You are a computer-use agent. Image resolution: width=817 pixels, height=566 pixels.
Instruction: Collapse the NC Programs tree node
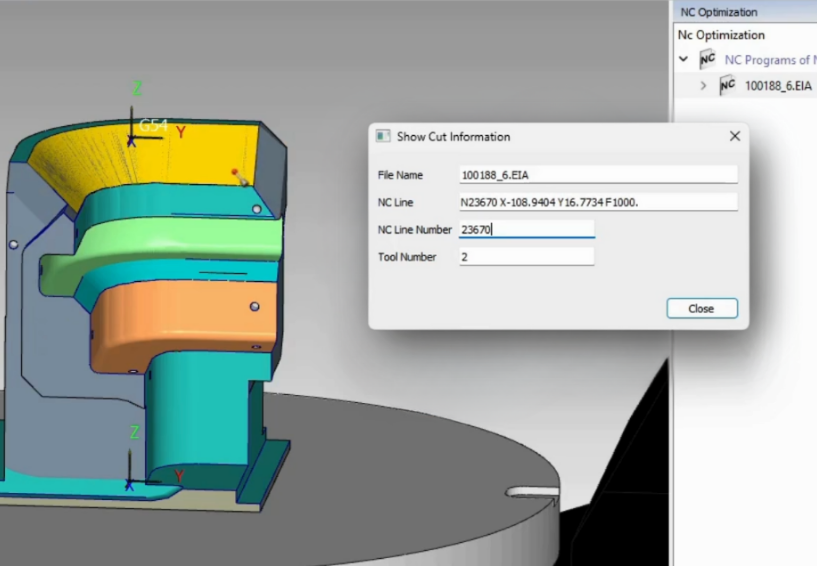[x=684, y=60]
